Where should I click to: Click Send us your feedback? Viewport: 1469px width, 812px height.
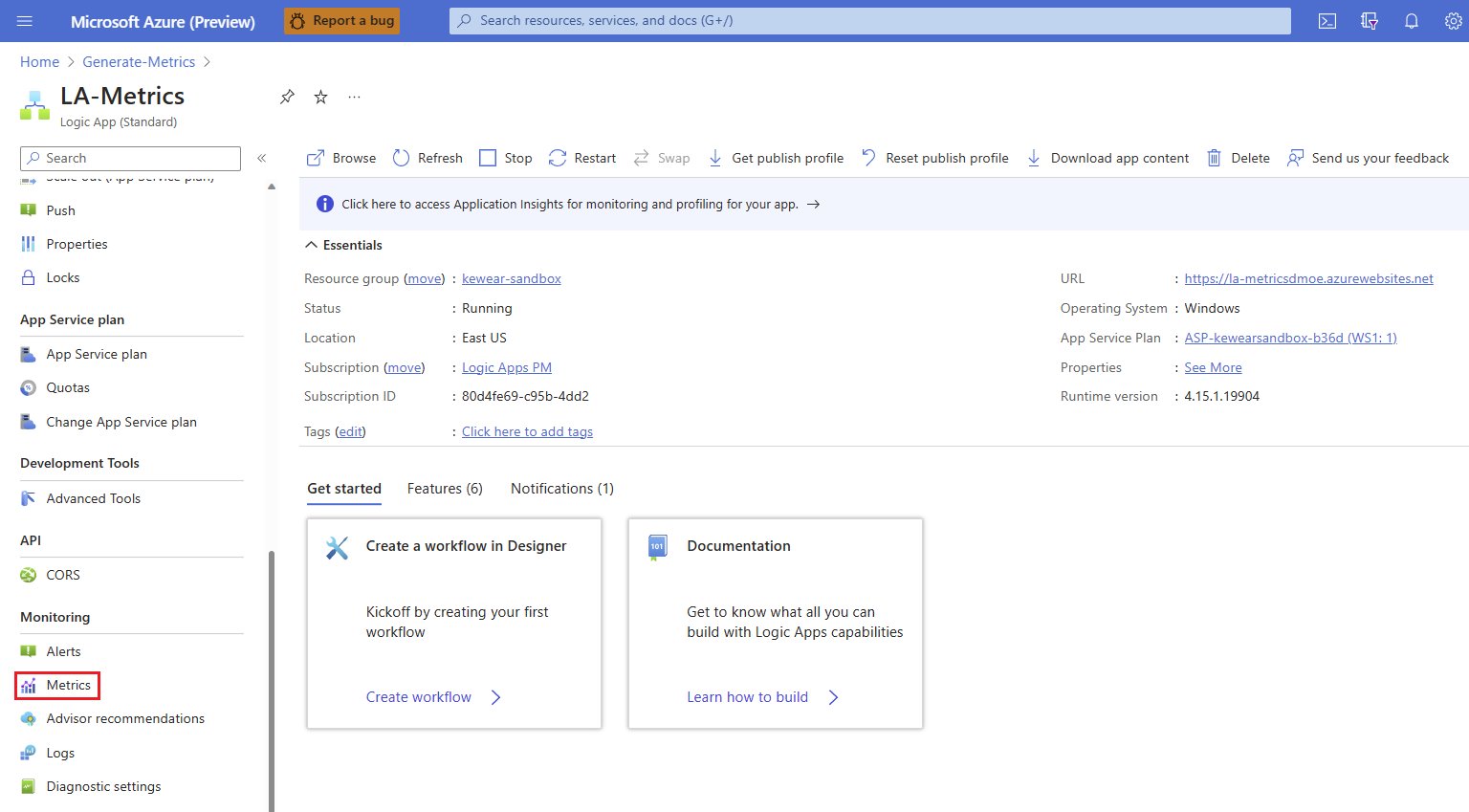[x=1369, y=158]
